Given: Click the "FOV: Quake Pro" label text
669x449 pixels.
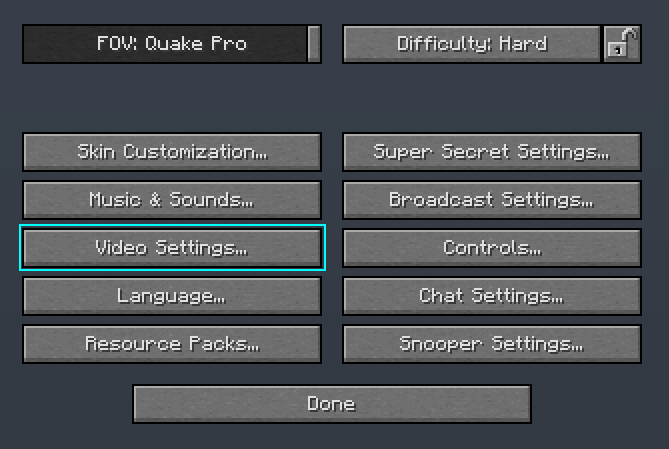Looking at the screenshot, I should pos(172,44).
